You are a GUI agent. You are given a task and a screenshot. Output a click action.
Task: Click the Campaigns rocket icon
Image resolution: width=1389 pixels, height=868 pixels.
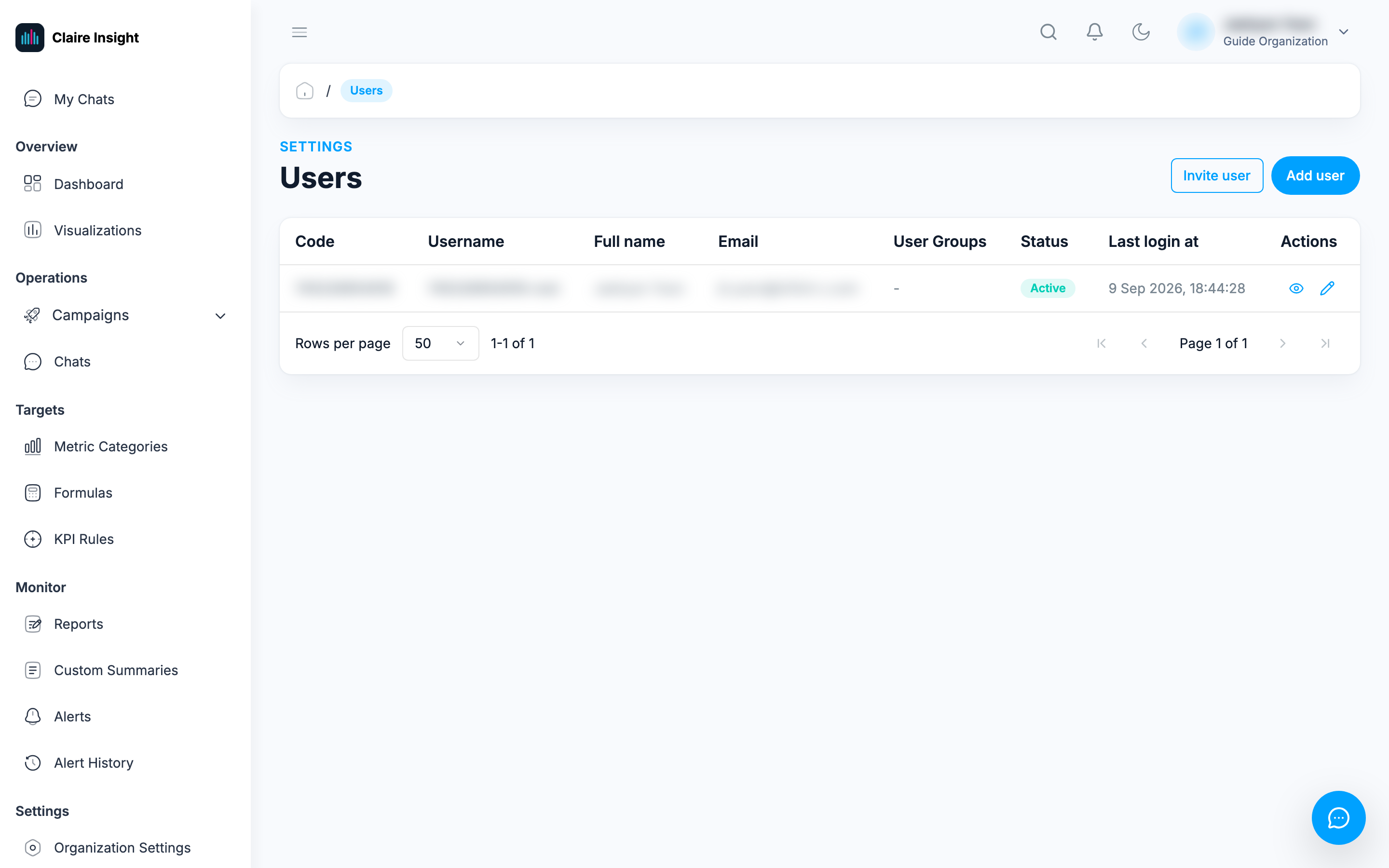(32, 315)
